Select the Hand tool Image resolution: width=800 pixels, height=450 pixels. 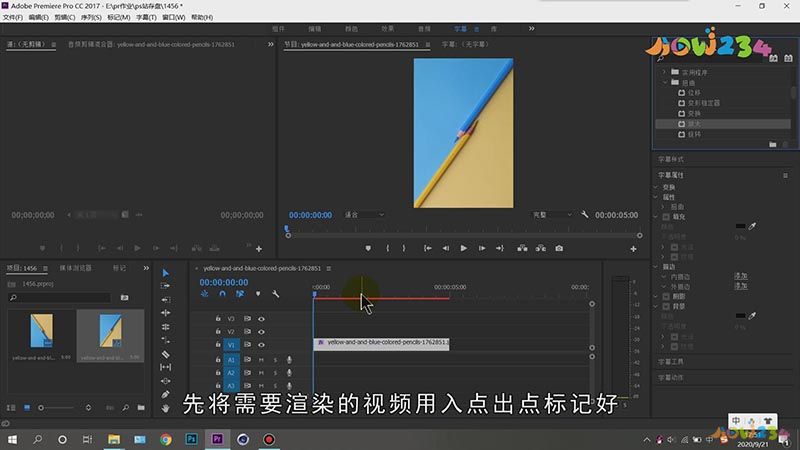165,408
